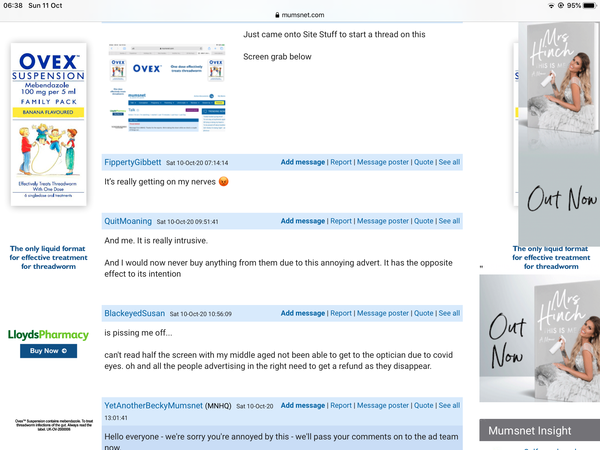Click 'Screen grab below' text
The width and height of the screenshot is (600, 450).
pos(277,57)
